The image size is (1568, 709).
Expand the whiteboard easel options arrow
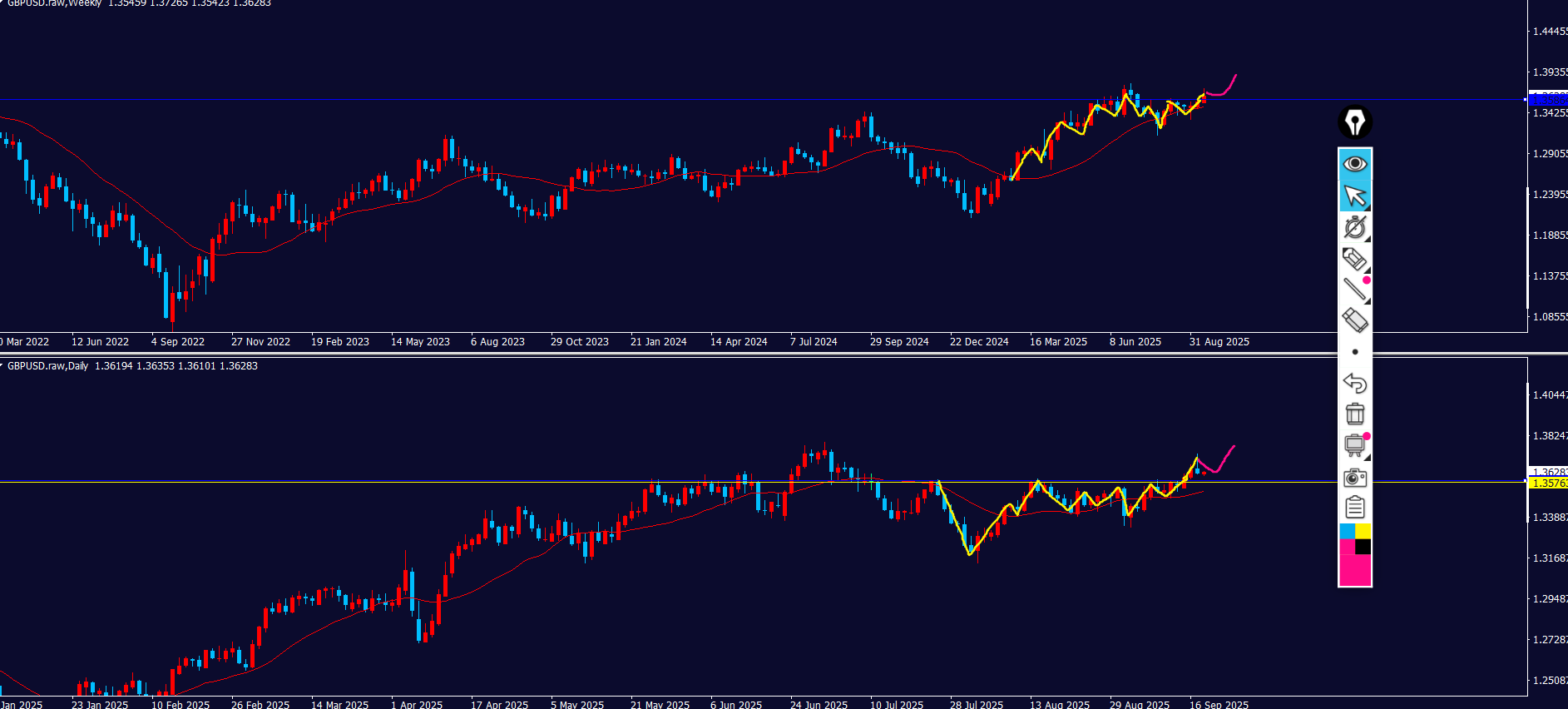click(x=1368, y=457)
